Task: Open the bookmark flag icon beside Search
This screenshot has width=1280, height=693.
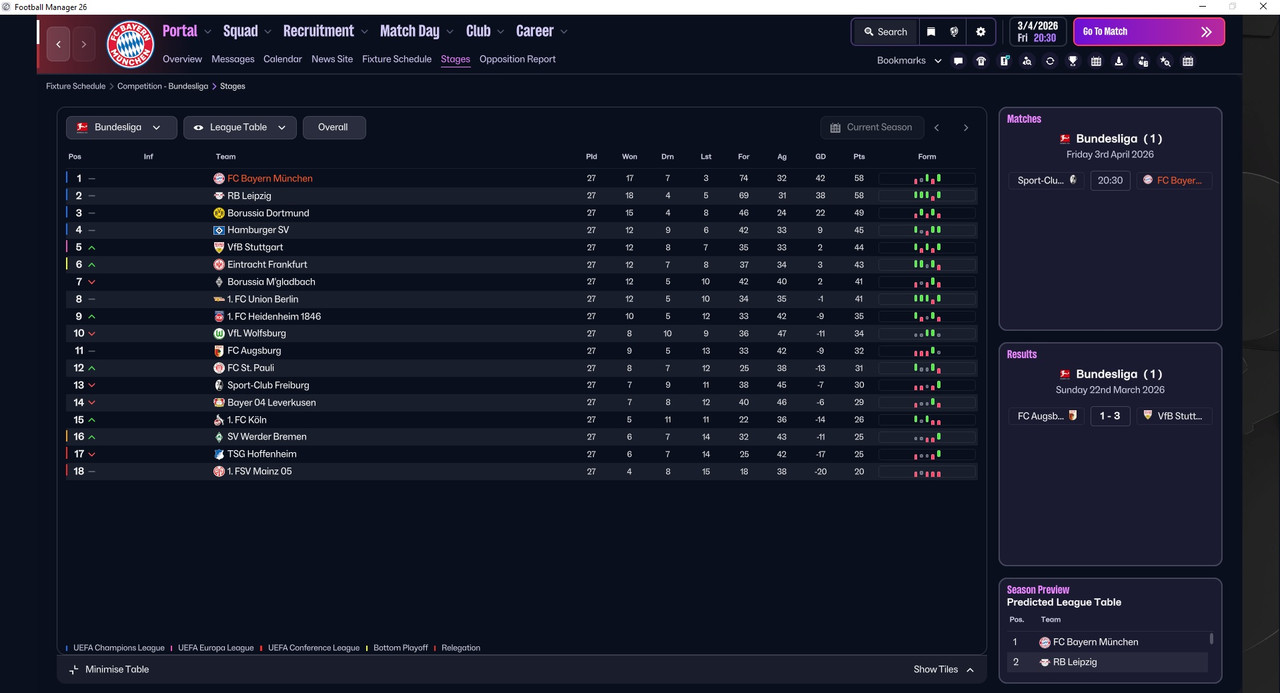Action: 931,32
